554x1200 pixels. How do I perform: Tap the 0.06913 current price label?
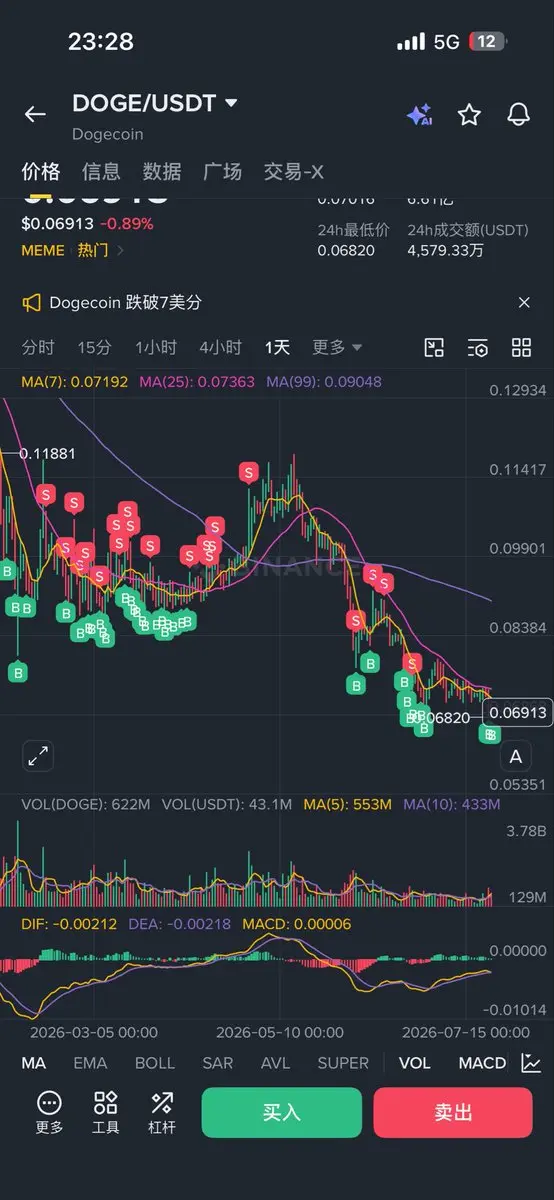518,712
